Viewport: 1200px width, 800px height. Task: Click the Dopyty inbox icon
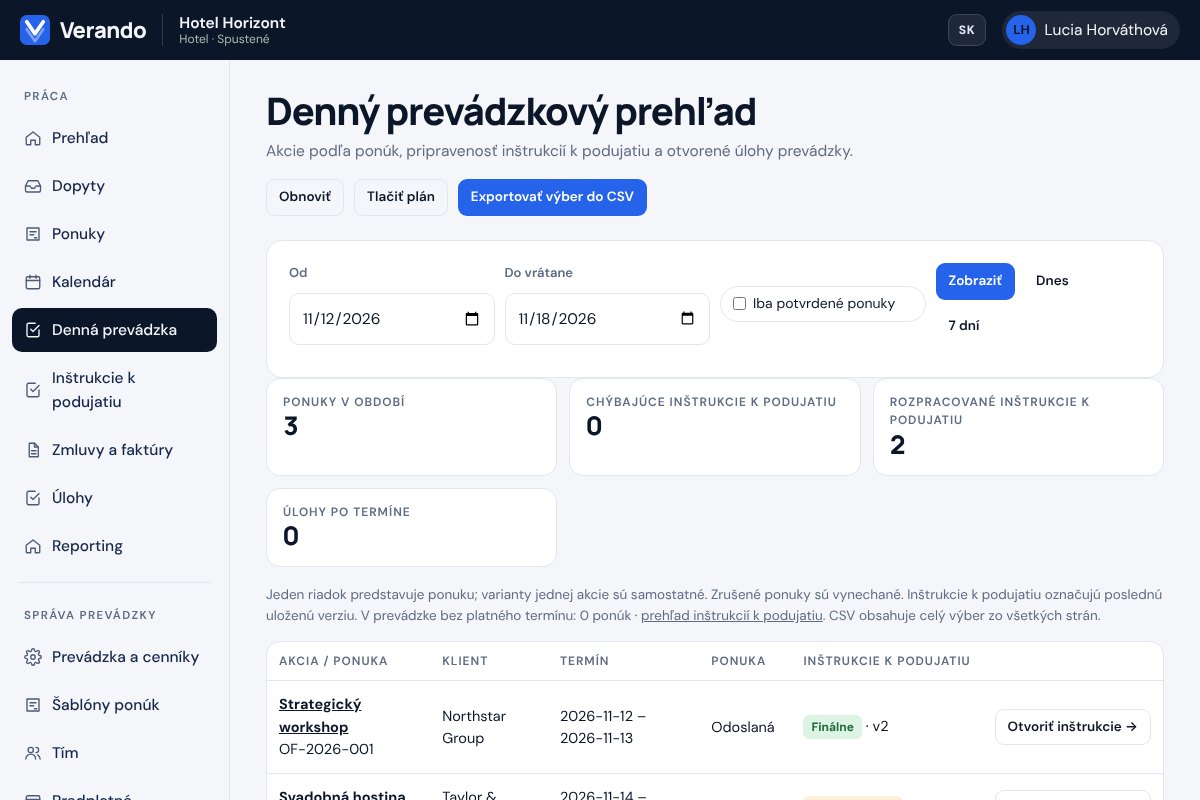click(x=33, y=186)
